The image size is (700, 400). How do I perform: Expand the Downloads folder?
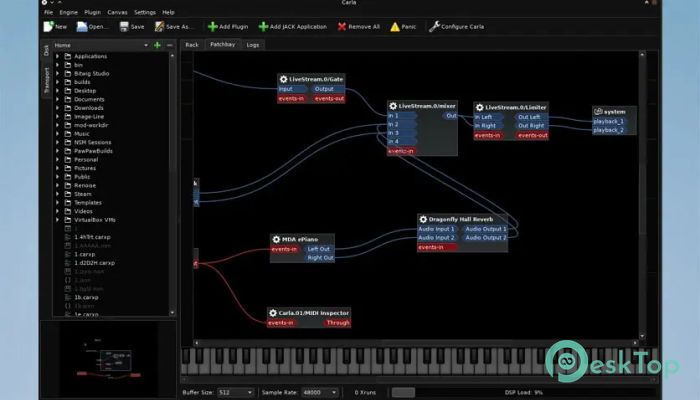point(58,108)
